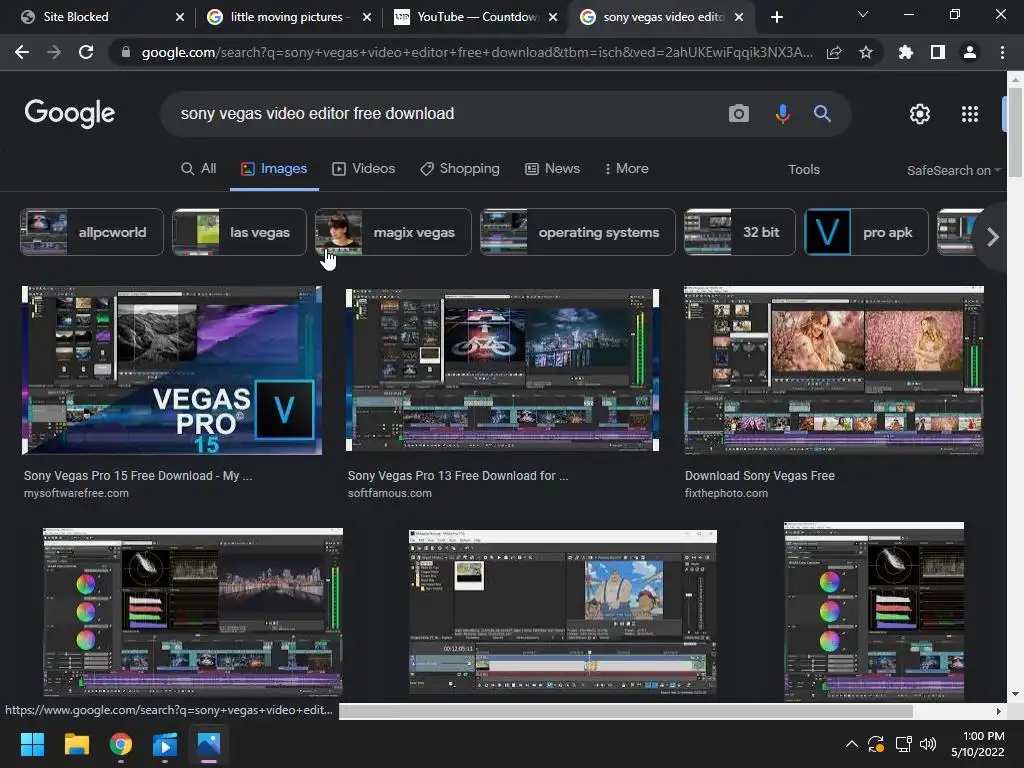This screenshot has height=768, width=1024.
Task: Show hidden system tray icons chevron
Action: coord(852,744)
